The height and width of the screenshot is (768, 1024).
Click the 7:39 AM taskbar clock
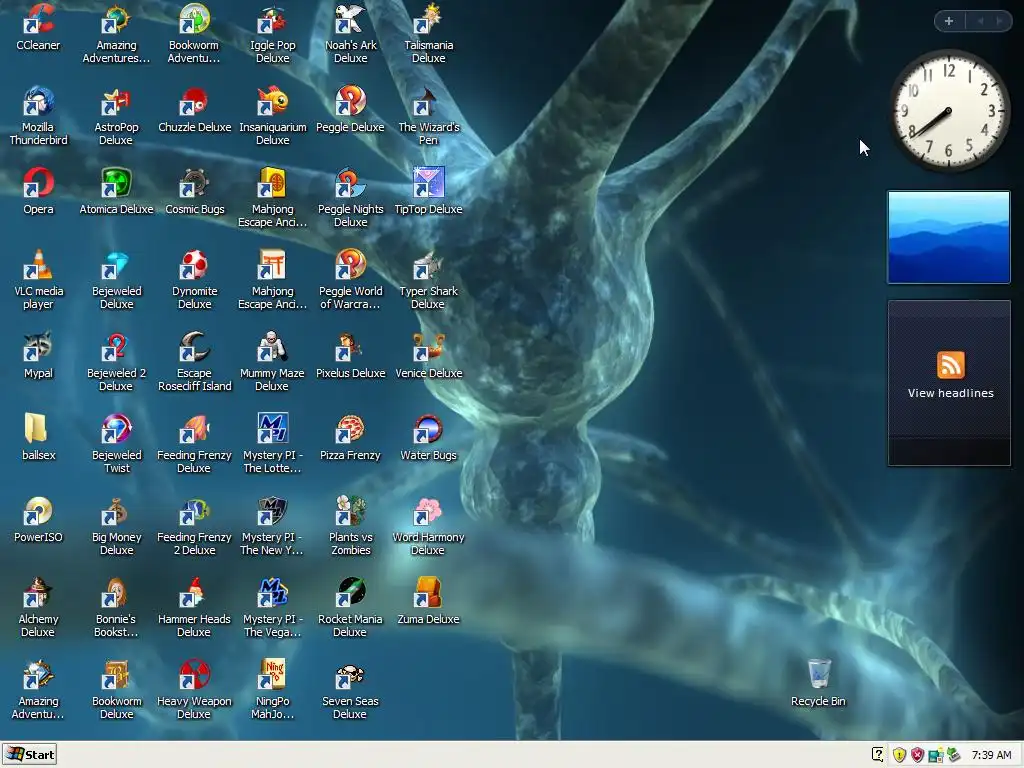tap(991, 755)
